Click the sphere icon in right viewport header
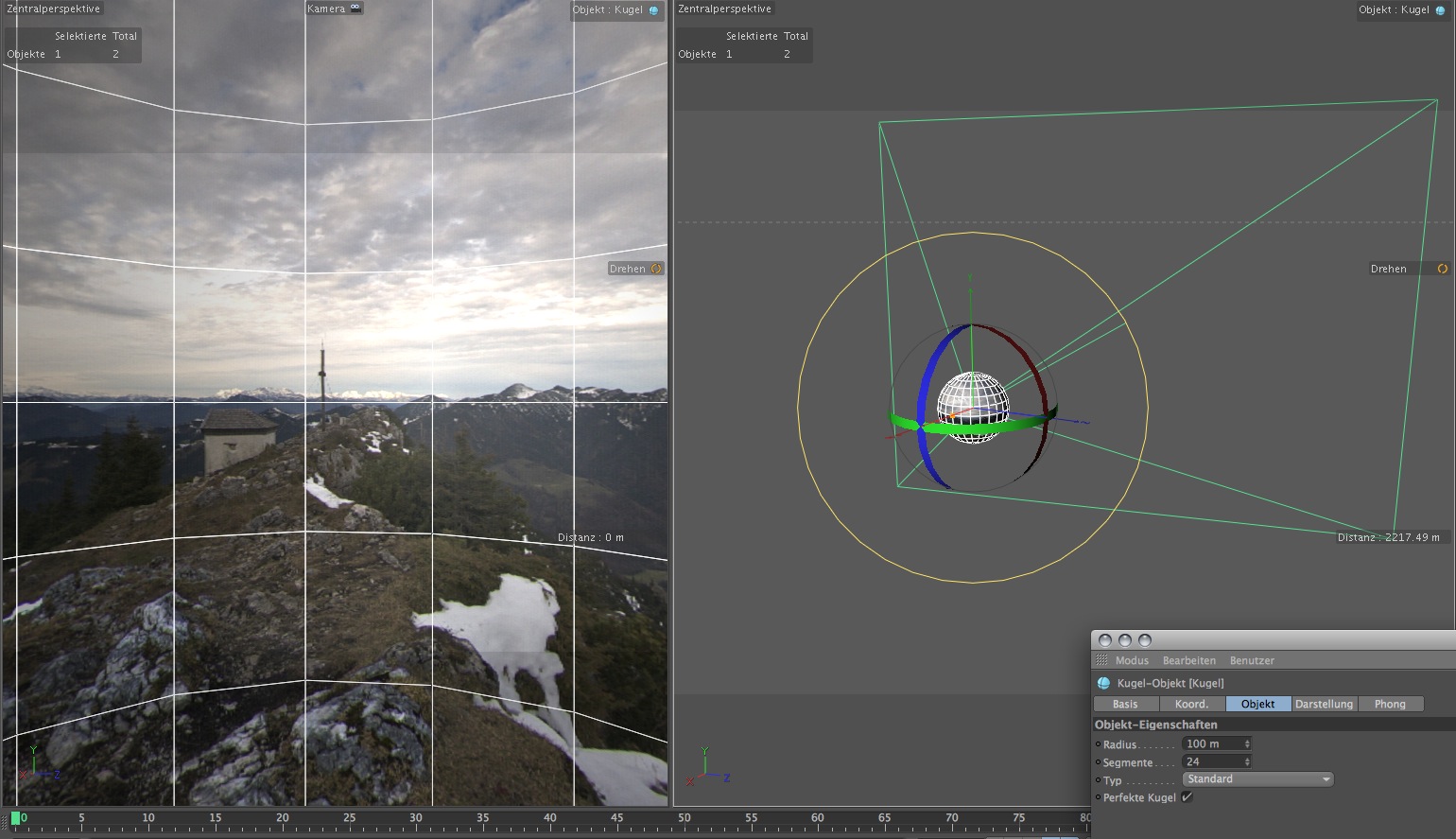The height and width of the screenshot is (839, 1456). 1440,10
